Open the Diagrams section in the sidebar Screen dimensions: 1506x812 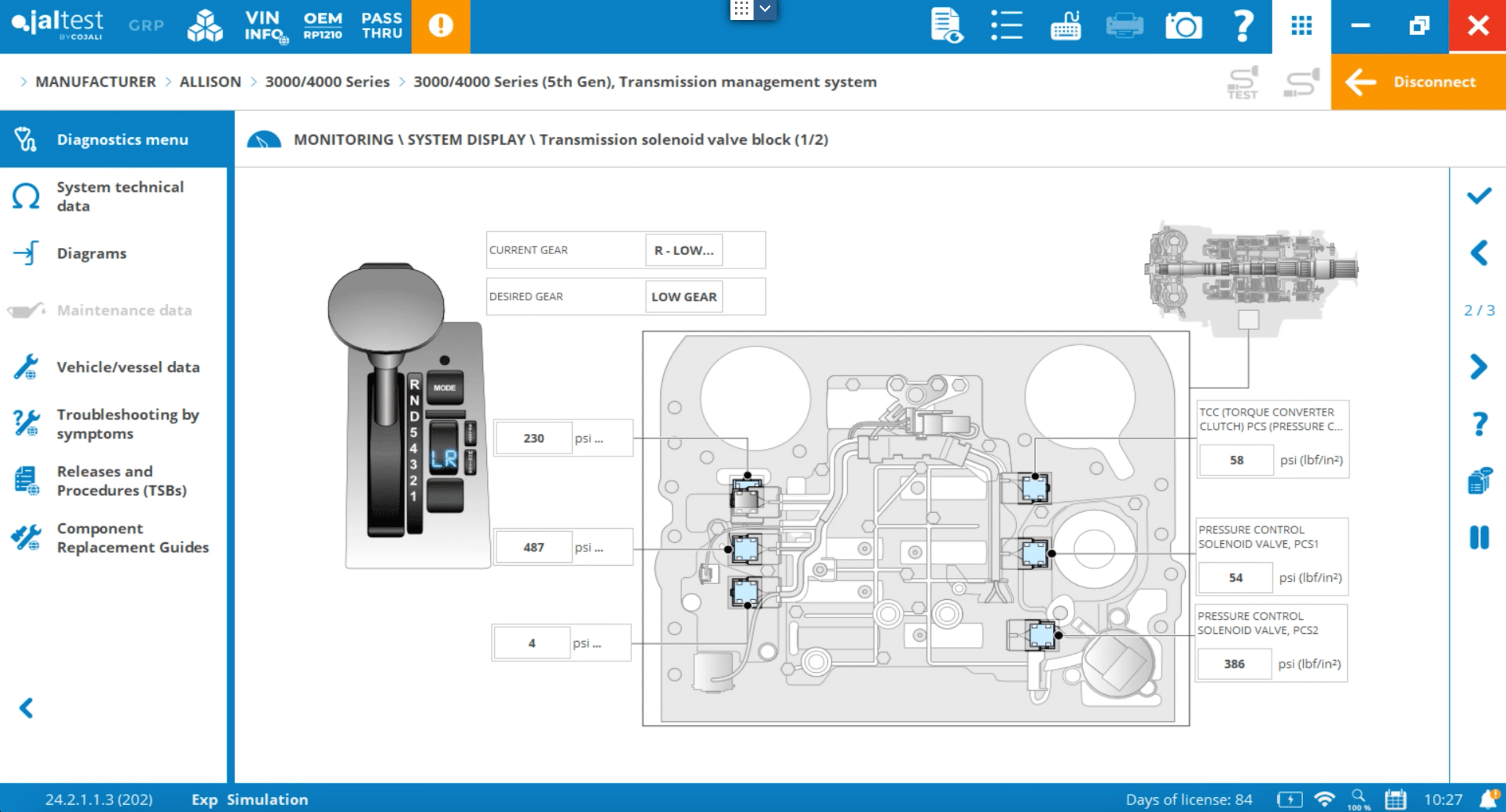coord(91,253)
